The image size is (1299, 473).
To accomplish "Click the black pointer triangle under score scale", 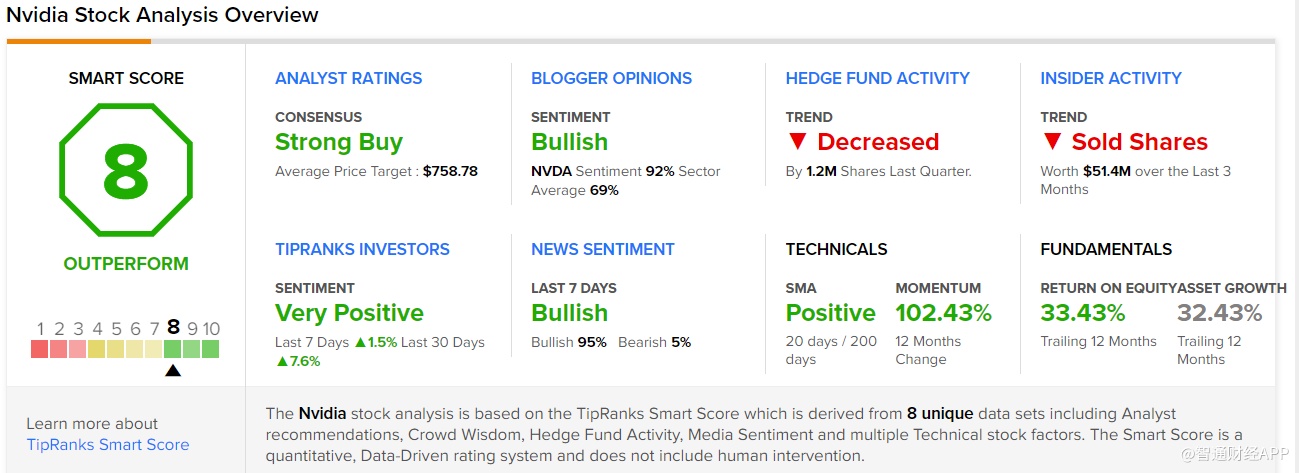I will 173,370.
